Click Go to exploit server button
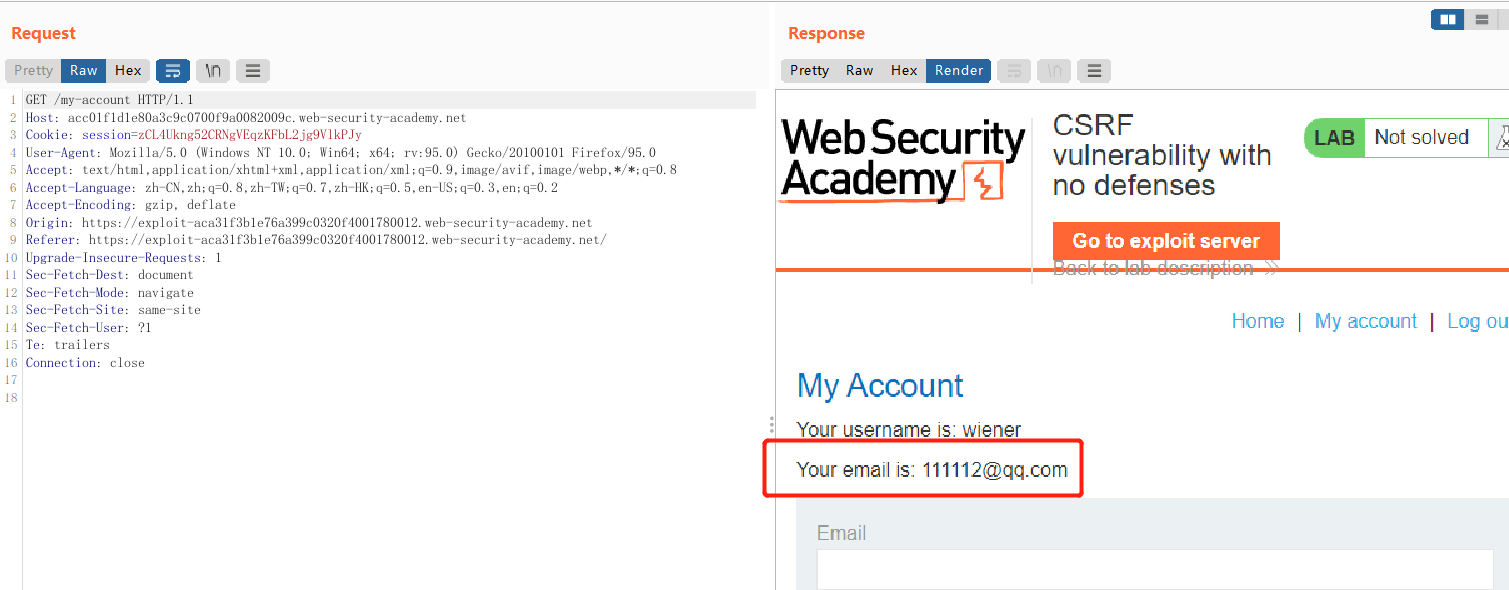 pyautogui.click(x=1166, y=241)
